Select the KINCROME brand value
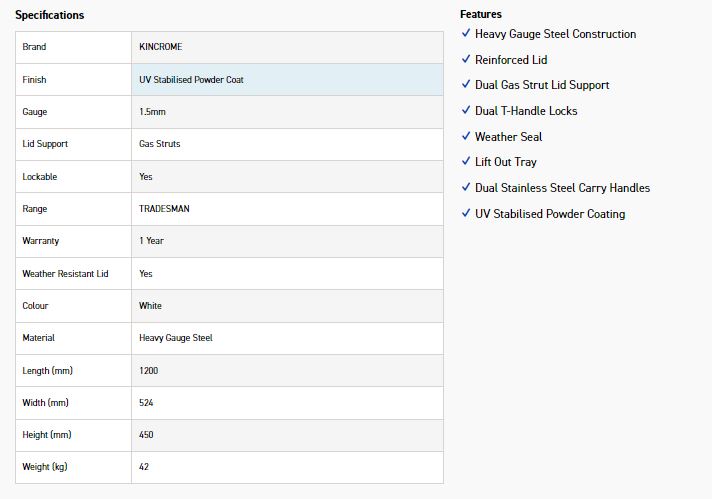The height and width of the screenshot is (499, 712). click(161, 47)
